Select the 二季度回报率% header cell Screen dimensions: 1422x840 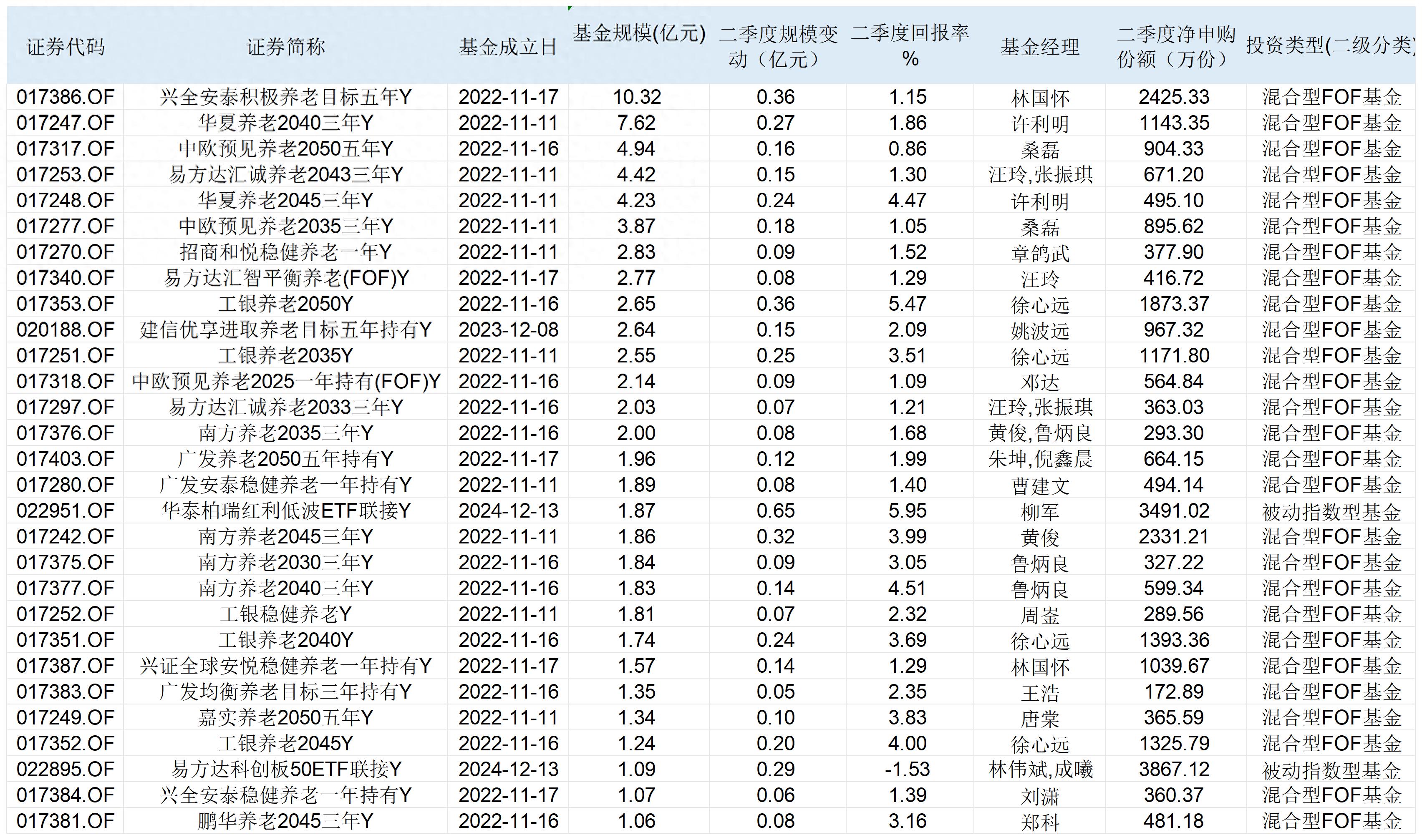[910, 45]
